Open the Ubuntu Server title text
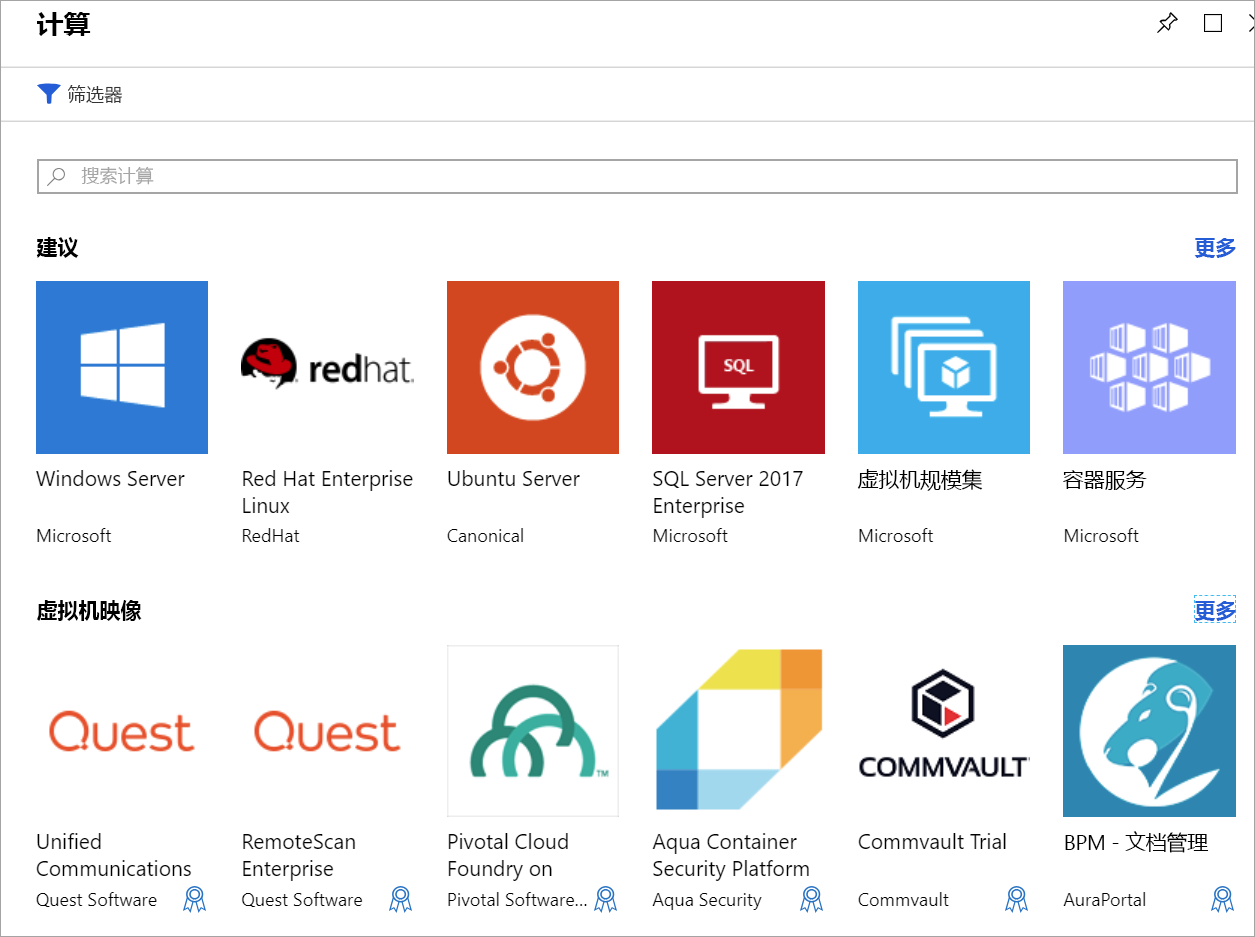This screenshot has height=937, width=1255. (x=513, y=479)
